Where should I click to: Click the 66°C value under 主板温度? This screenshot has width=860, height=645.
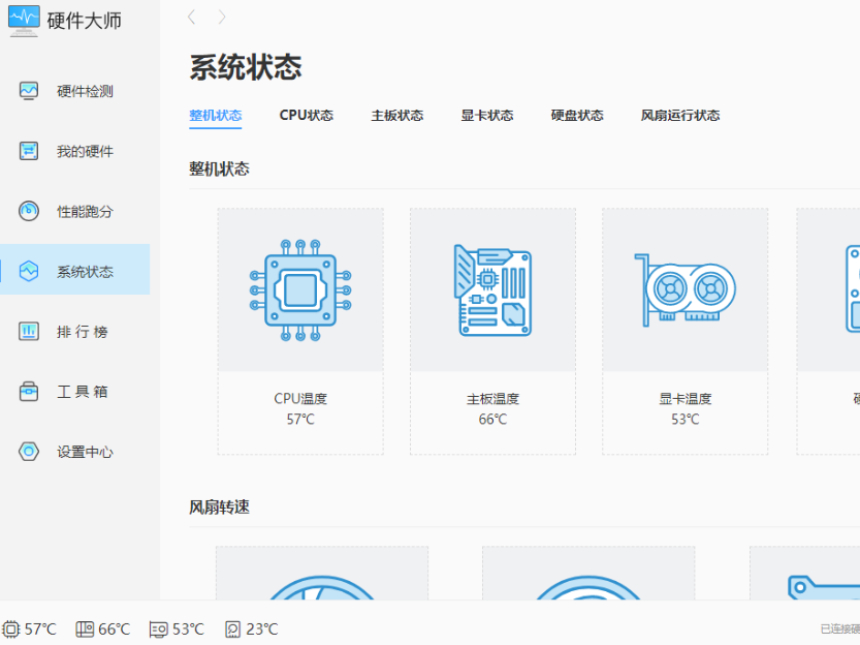pyautogui.click(x=493, y=420)
